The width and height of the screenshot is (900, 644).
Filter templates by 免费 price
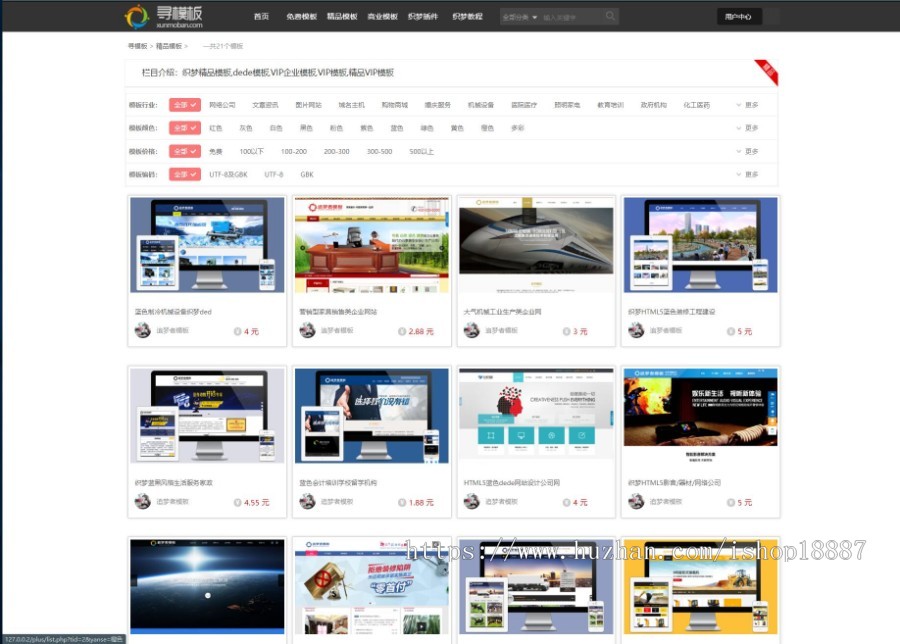215,152
